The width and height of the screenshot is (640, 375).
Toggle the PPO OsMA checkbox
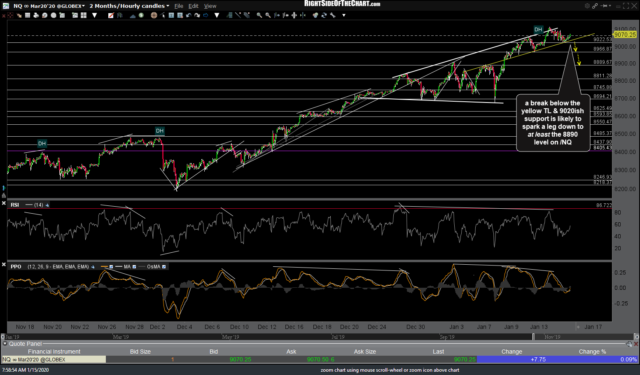click(x=164, y=267)
